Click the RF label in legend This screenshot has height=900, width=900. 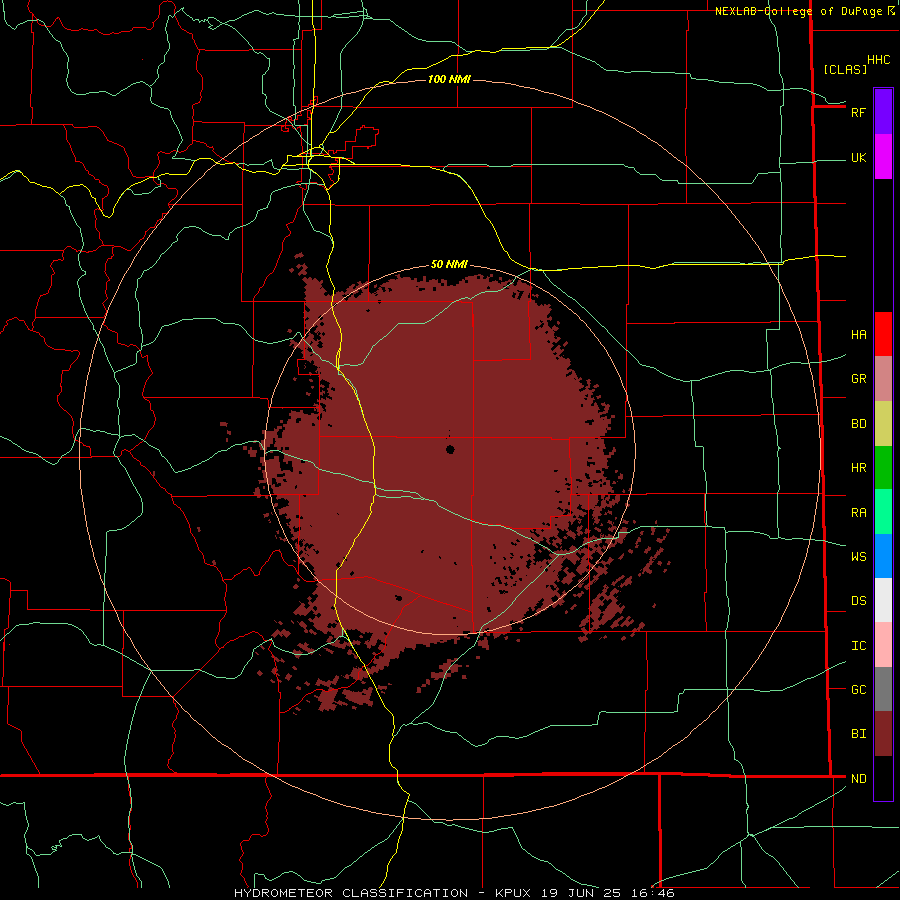(x=858, y=112)
